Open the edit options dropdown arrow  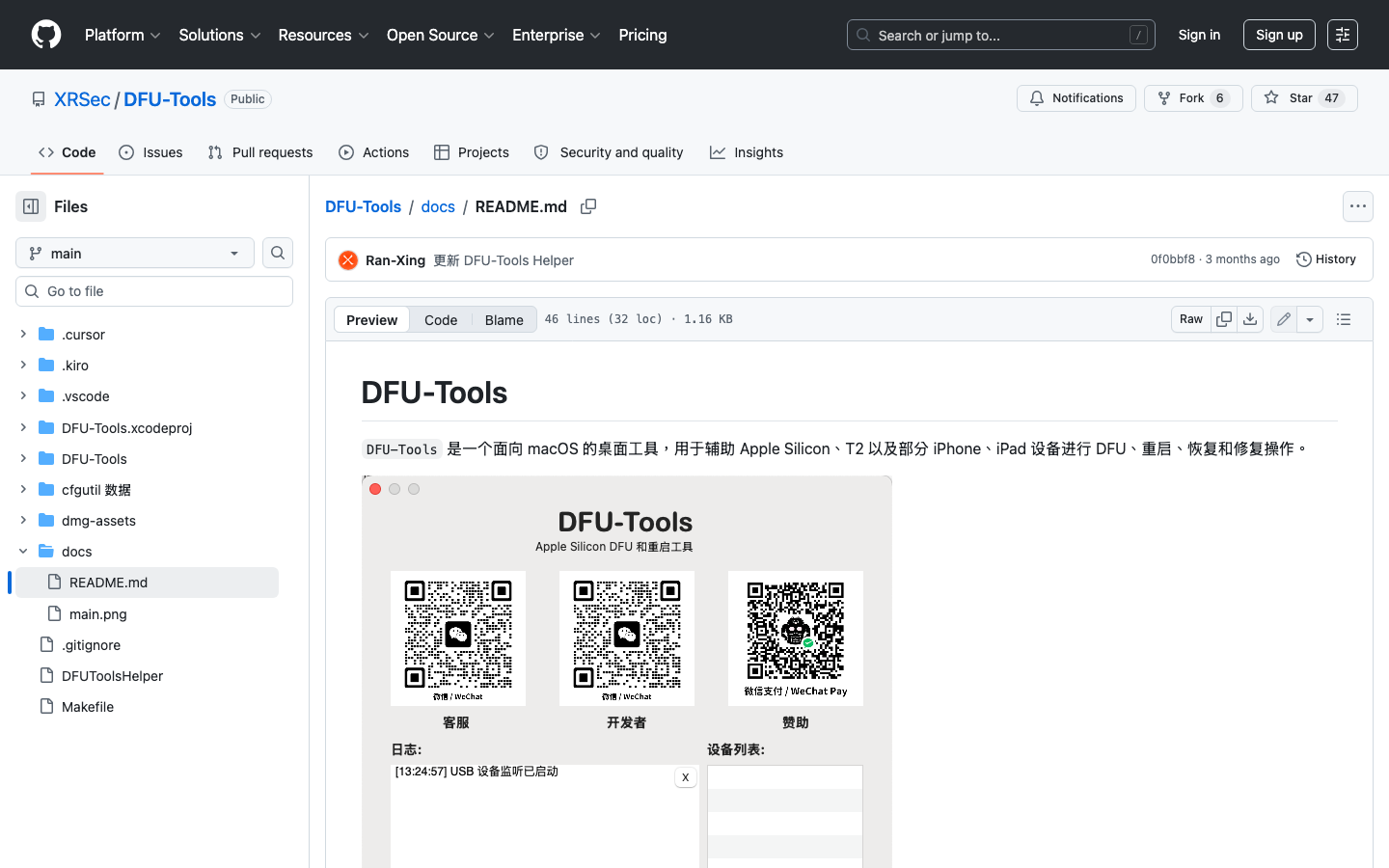tap(1310, 319)
